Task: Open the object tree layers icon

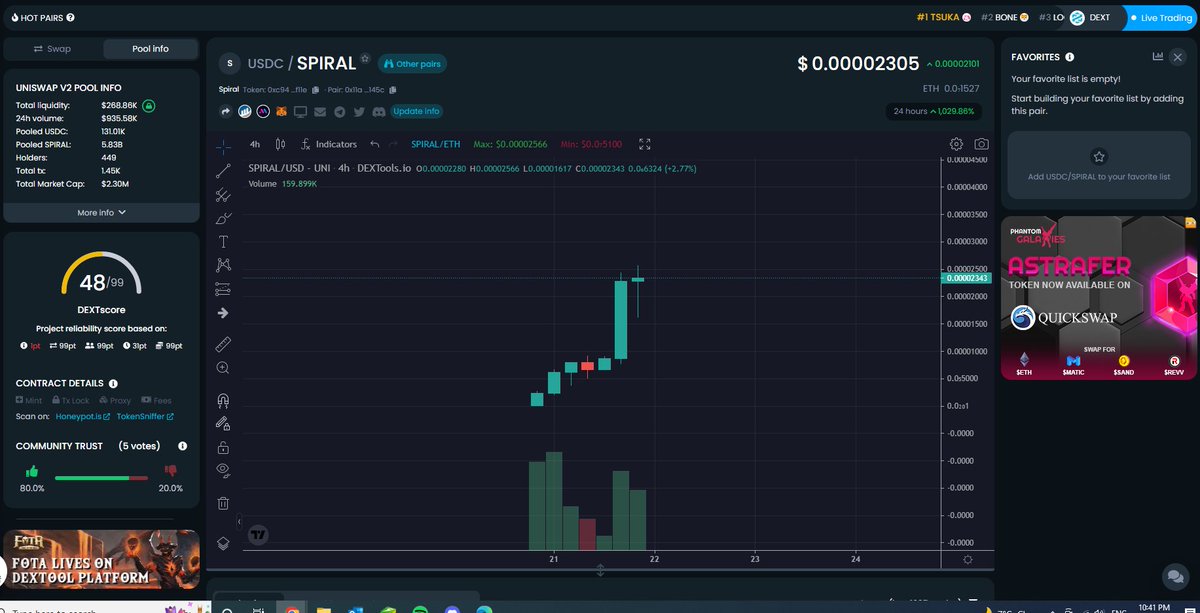Action: pyautogui.click(x=223, y=543)
